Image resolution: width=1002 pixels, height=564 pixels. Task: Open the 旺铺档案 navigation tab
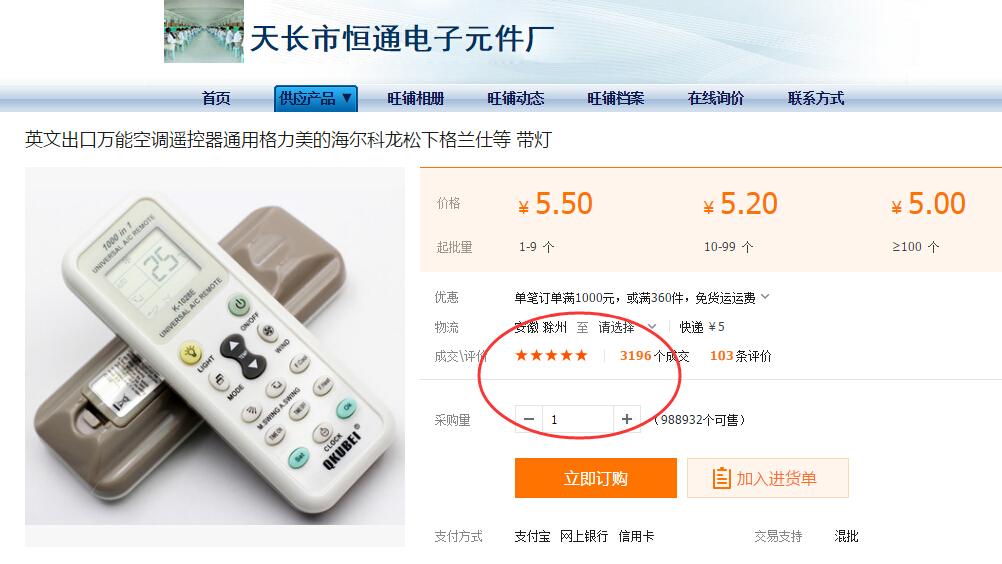tap(615, 98)
